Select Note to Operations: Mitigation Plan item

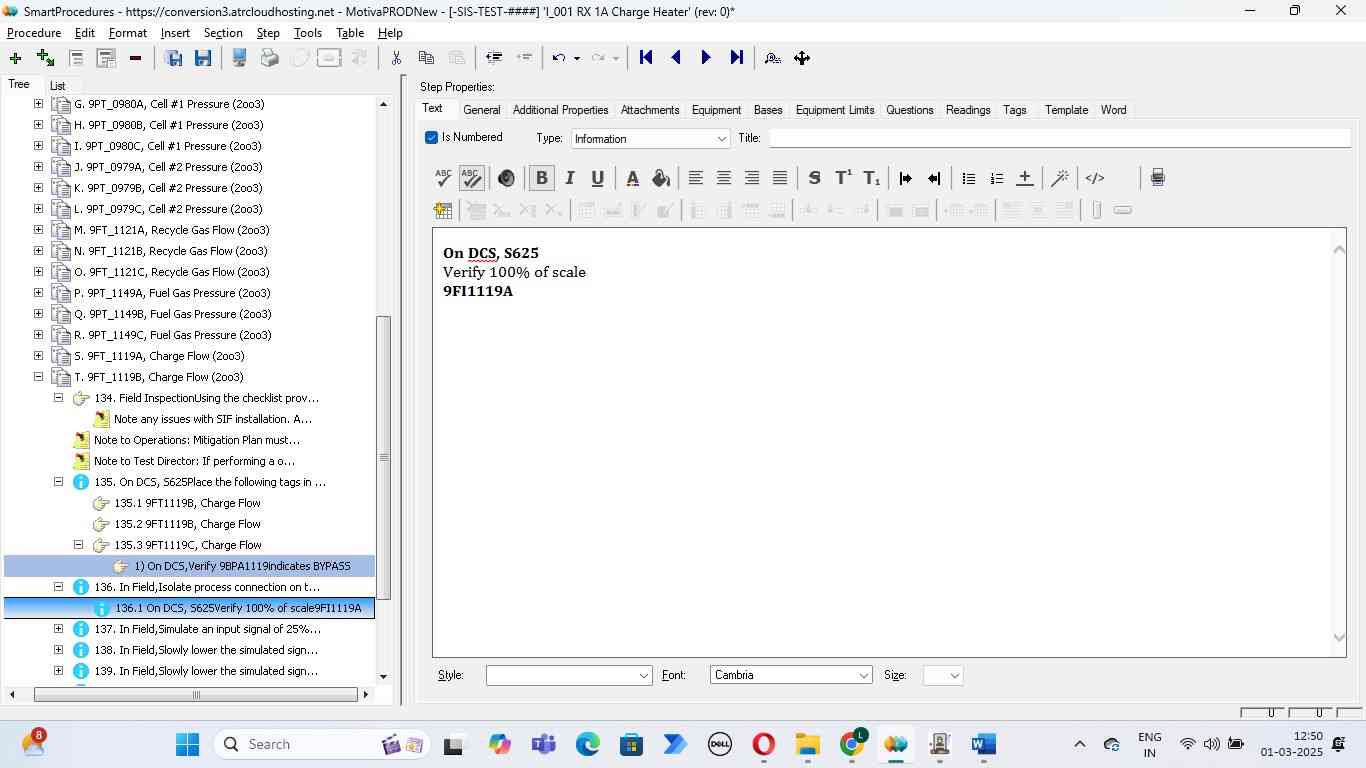[x=196, y=440]
